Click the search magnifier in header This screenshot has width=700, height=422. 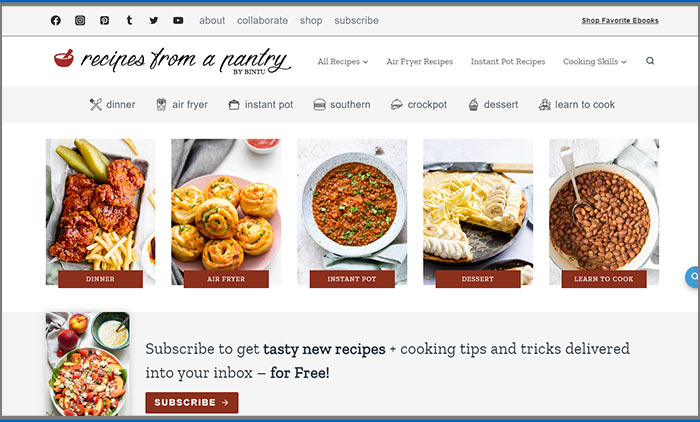click(650, 61)
